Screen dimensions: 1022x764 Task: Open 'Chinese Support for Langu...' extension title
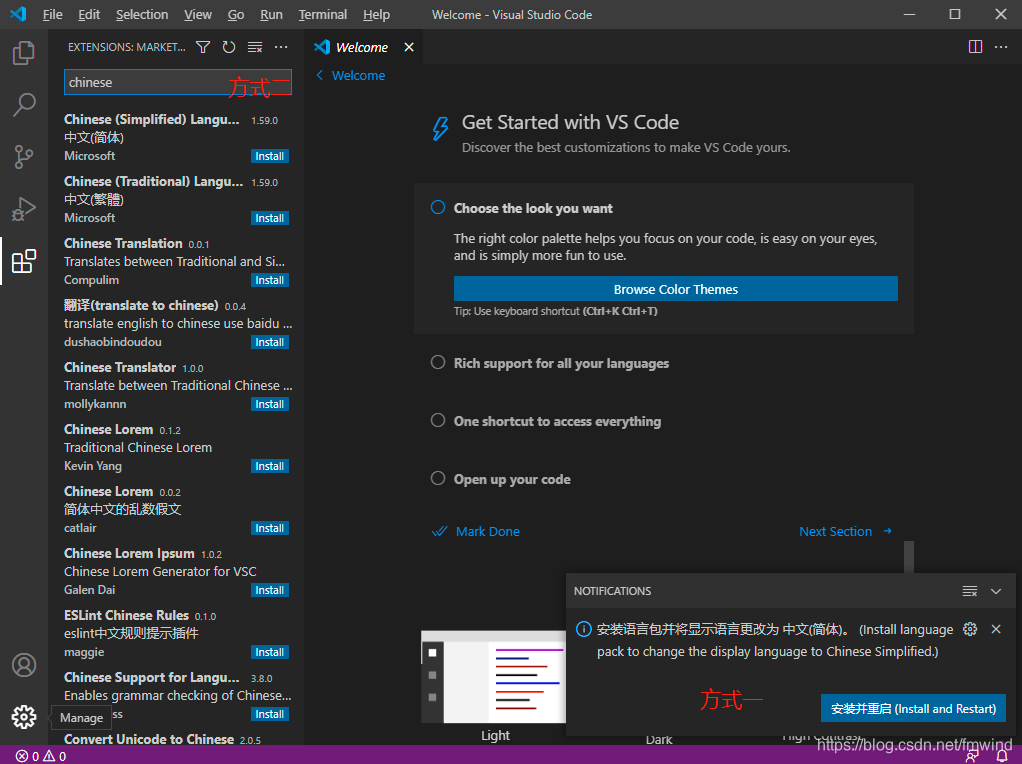click(152, 677)
